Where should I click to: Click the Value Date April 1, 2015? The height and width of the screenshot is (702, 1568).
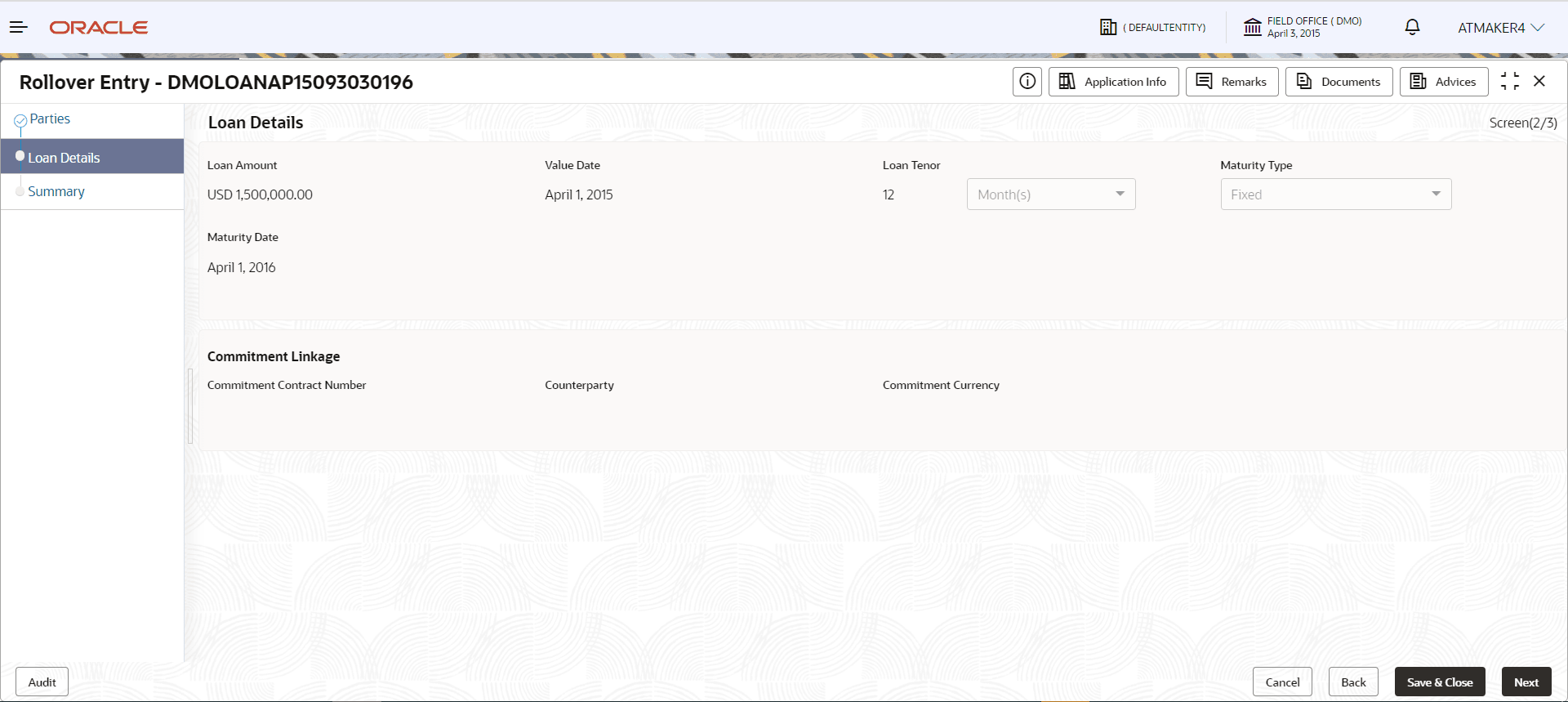579,195
